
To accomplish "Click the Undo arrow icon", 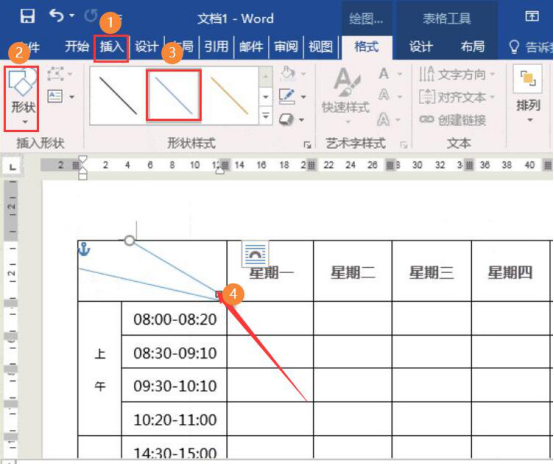I will tap(57, 16).
